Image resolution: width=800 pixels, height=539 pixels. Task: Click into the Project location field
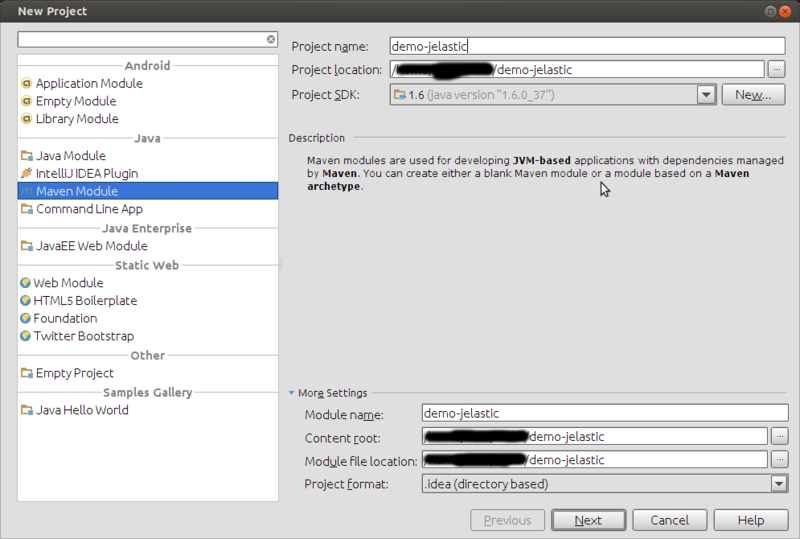point(577,69)
